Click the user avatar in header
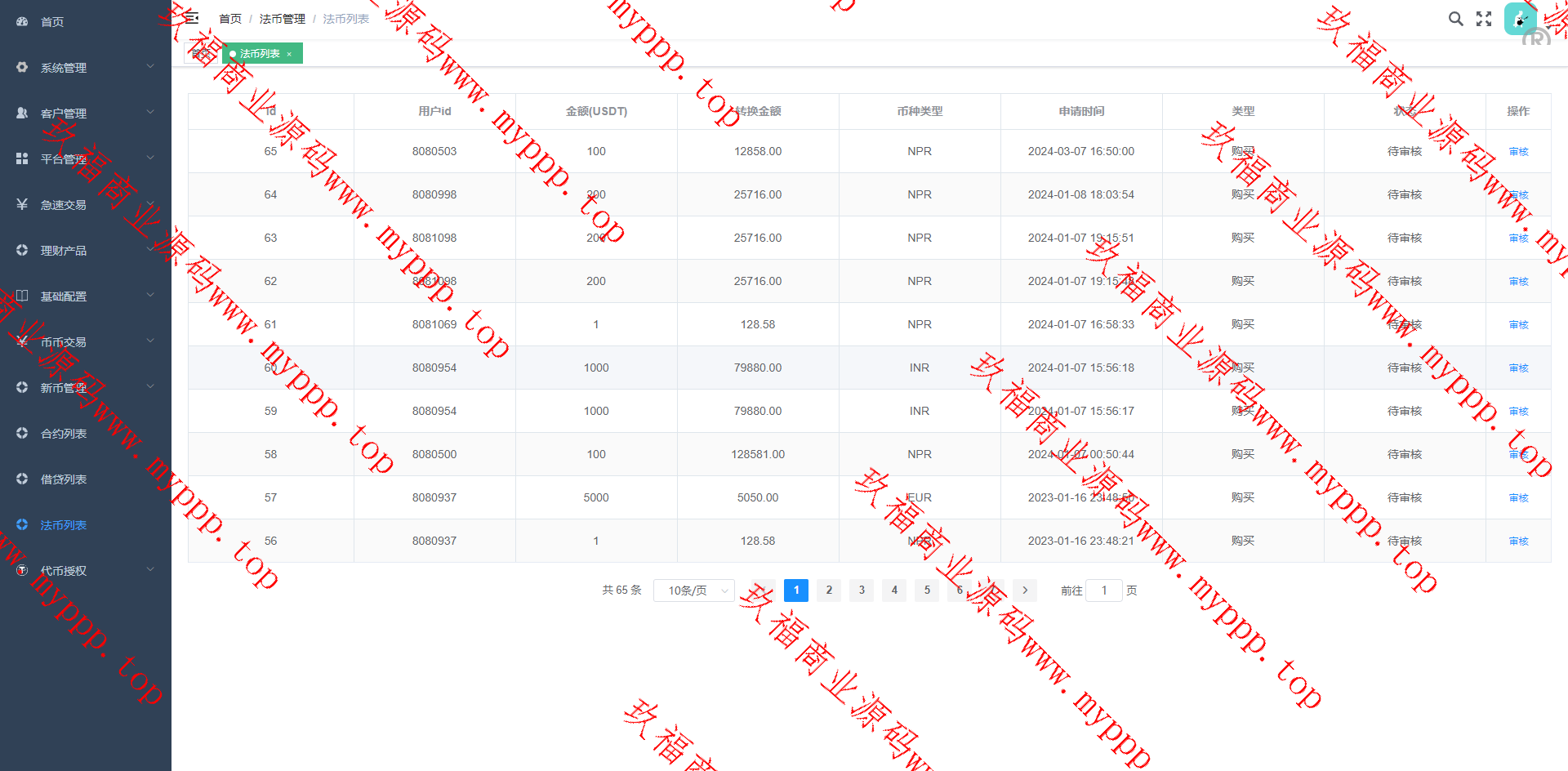The width and height of the screenshot is (1568, 771). pyautogui.click(x=1519, y=19)
